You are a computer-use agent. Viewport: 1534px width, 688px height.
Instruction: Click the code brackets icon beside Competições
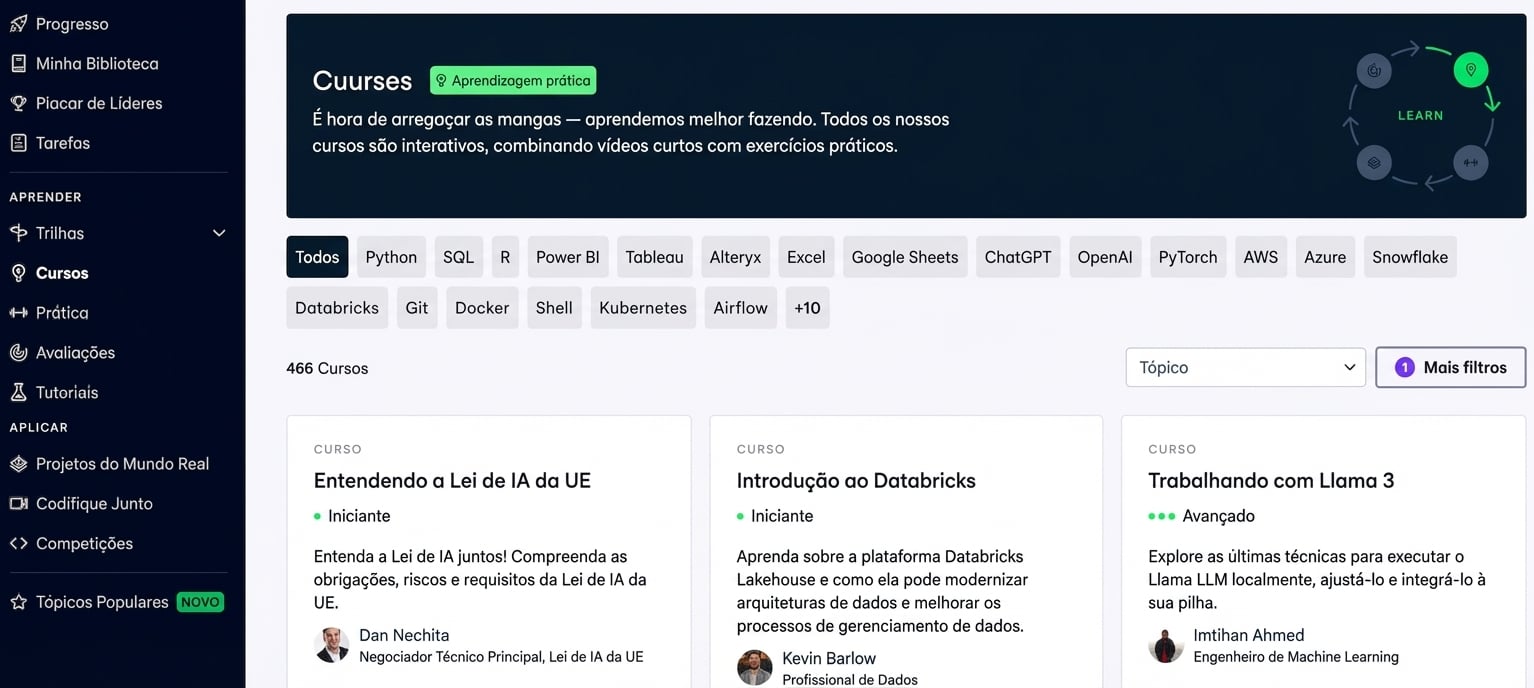coord(18,544)
